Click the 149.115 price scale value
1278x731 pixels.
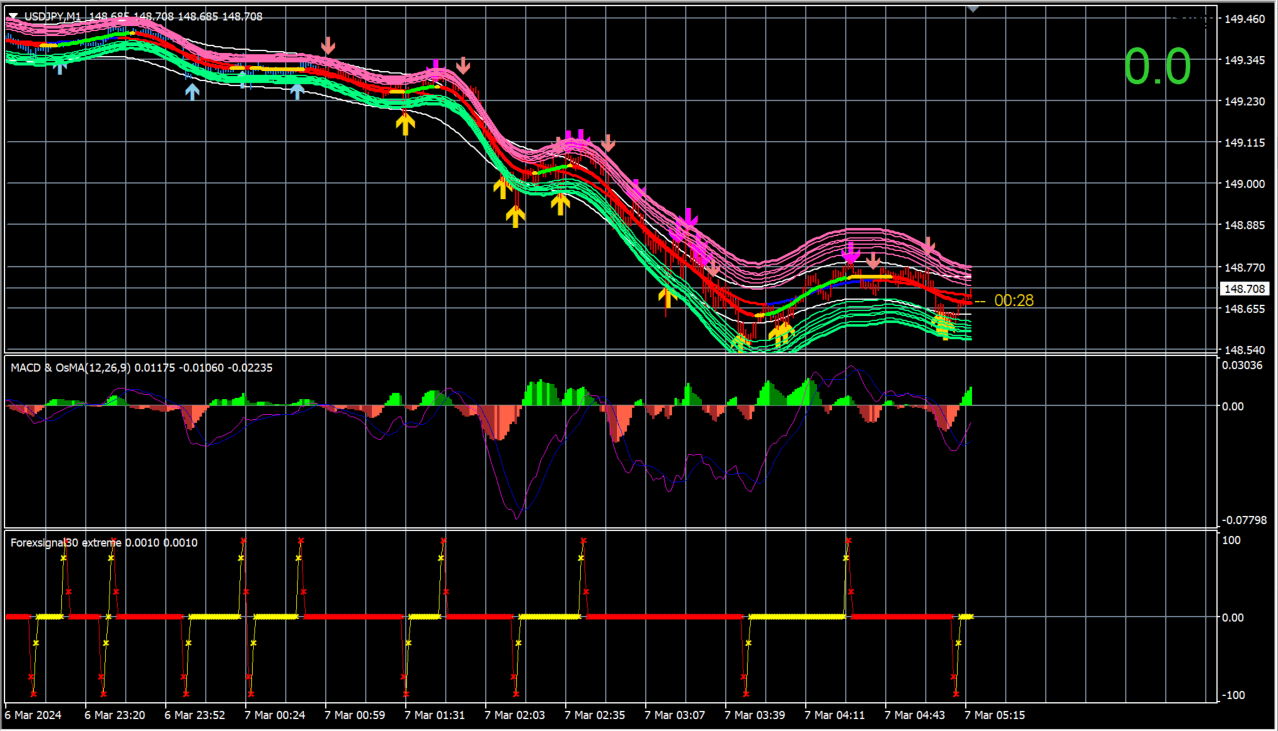click(1244, 144)
